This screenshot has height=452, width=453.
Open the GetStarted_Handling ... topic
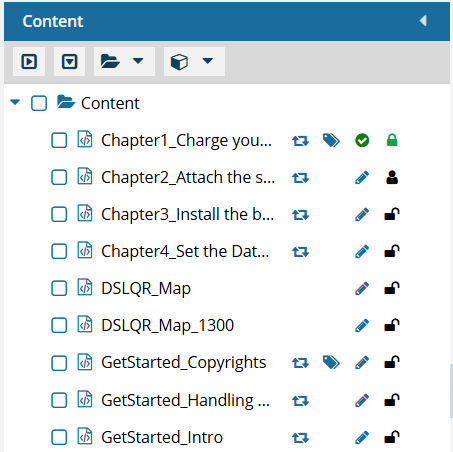coord(185,400)
